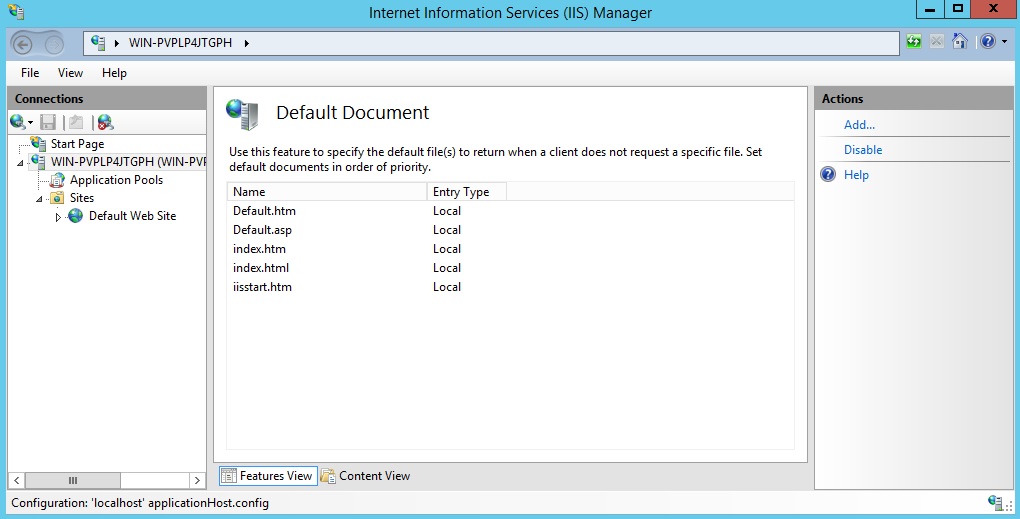This screenshot has width=1020, height=519.
Task: Switch to the Features View tab
Action: click(268, 475)
